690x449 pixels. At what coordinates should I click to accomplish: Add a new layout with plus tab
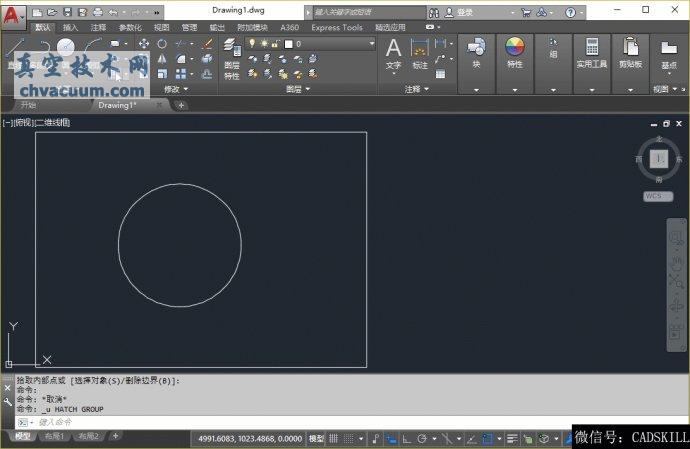pyautogui.click(x=115, y=436)
